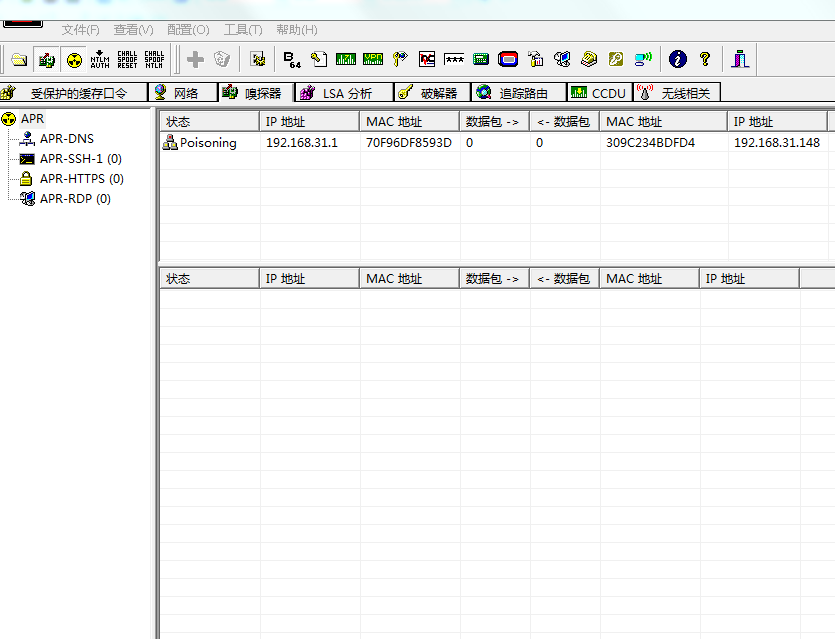Click the wireless scanner computer icon

click(643, 59)
